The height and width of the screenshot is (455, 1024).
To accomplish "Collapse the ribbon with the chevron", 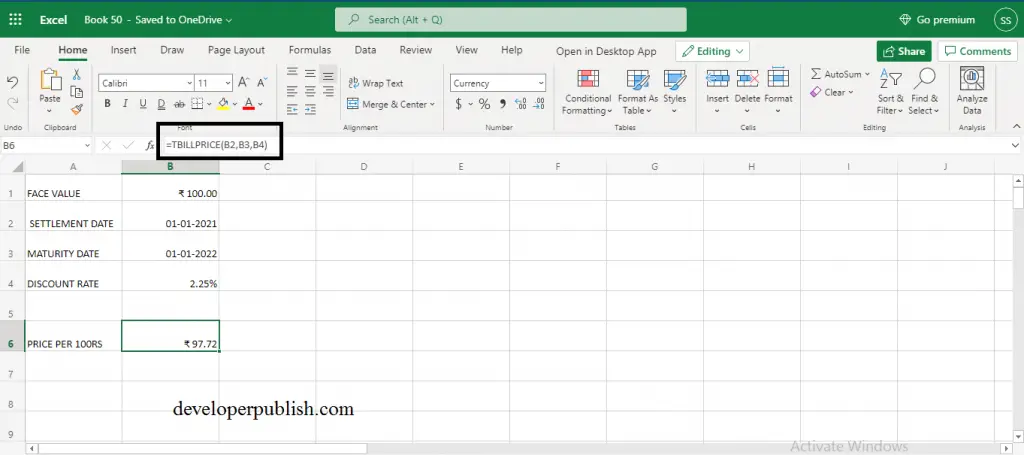I will pyautogui.click(x=1016, y=126).
